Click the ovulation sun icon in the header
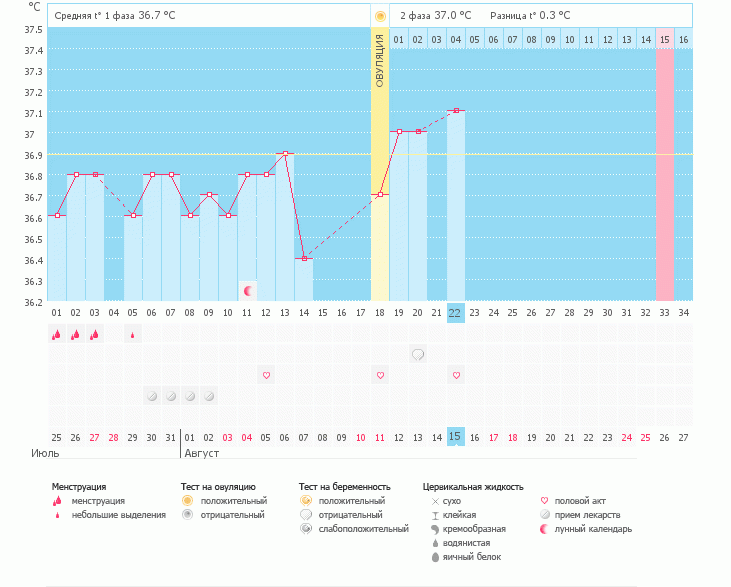This screenshot has height=587, width=731. click(380, 16)
